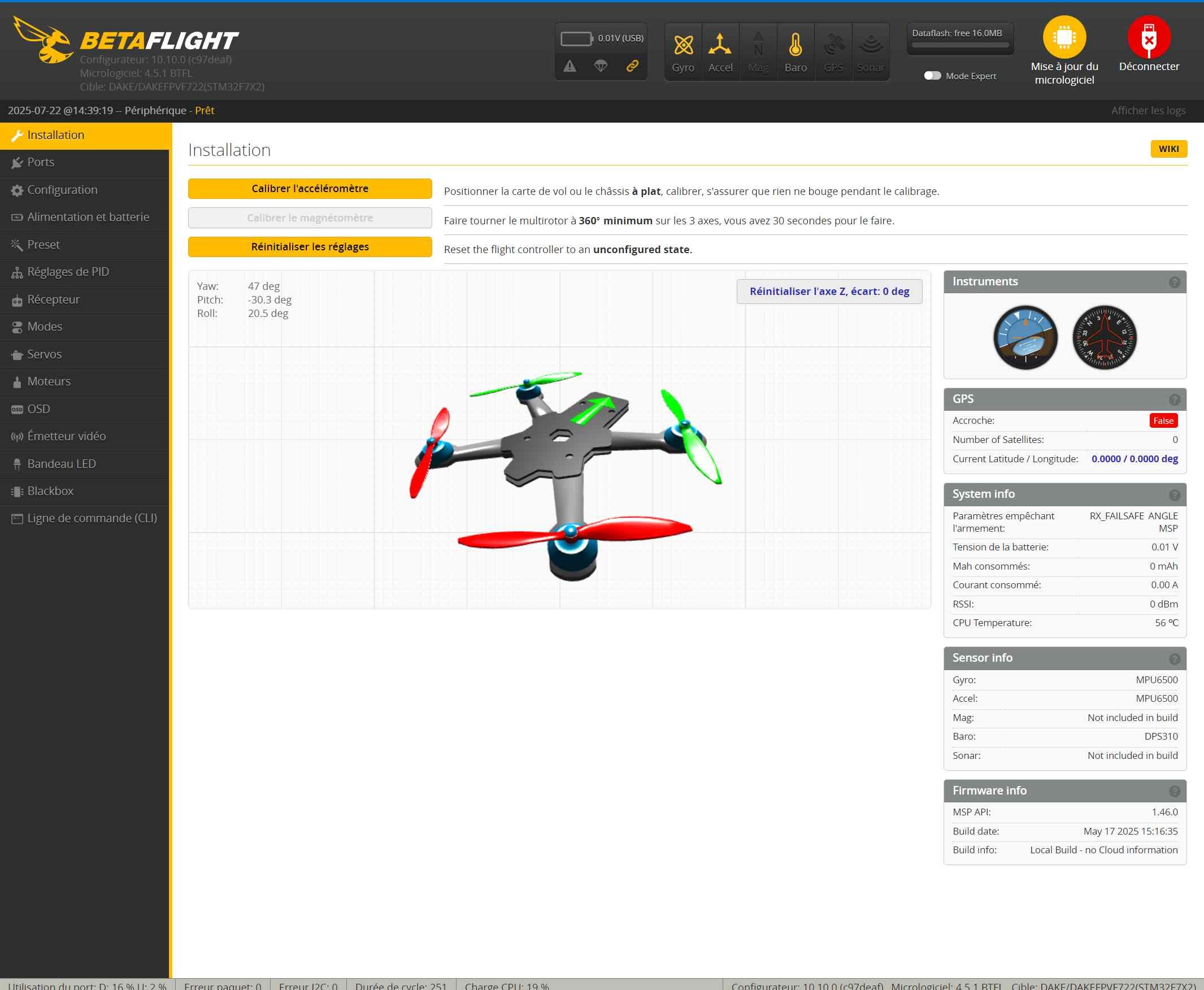Open the WIKI link button

pyautogui.click(x=1168, y=149)
